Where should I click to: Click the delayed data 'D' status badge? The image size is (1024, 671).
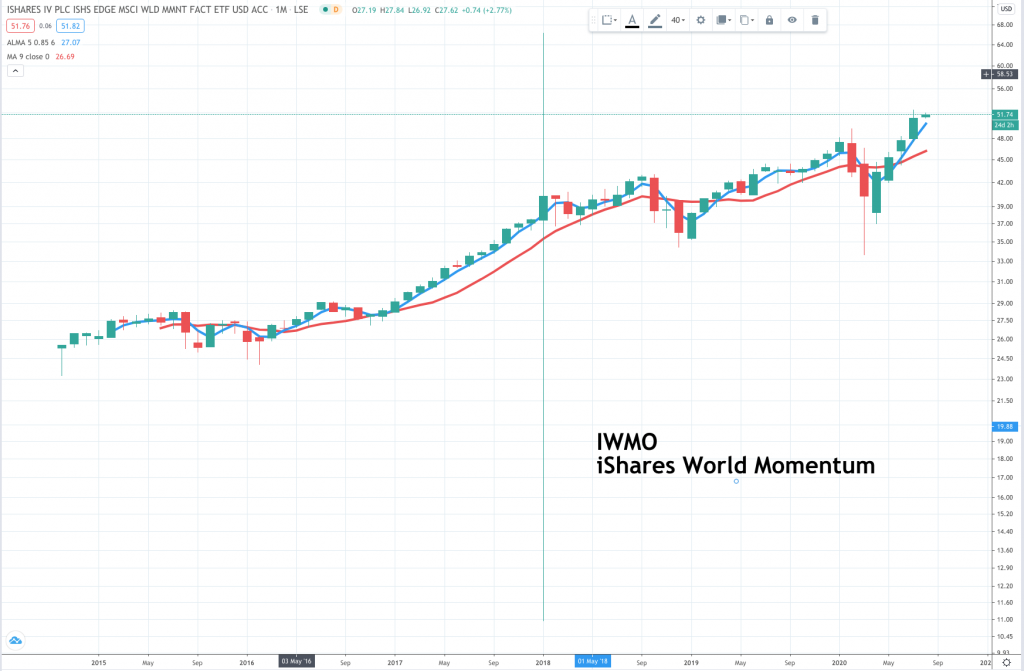pyautogui.click(x=336, y=10)
